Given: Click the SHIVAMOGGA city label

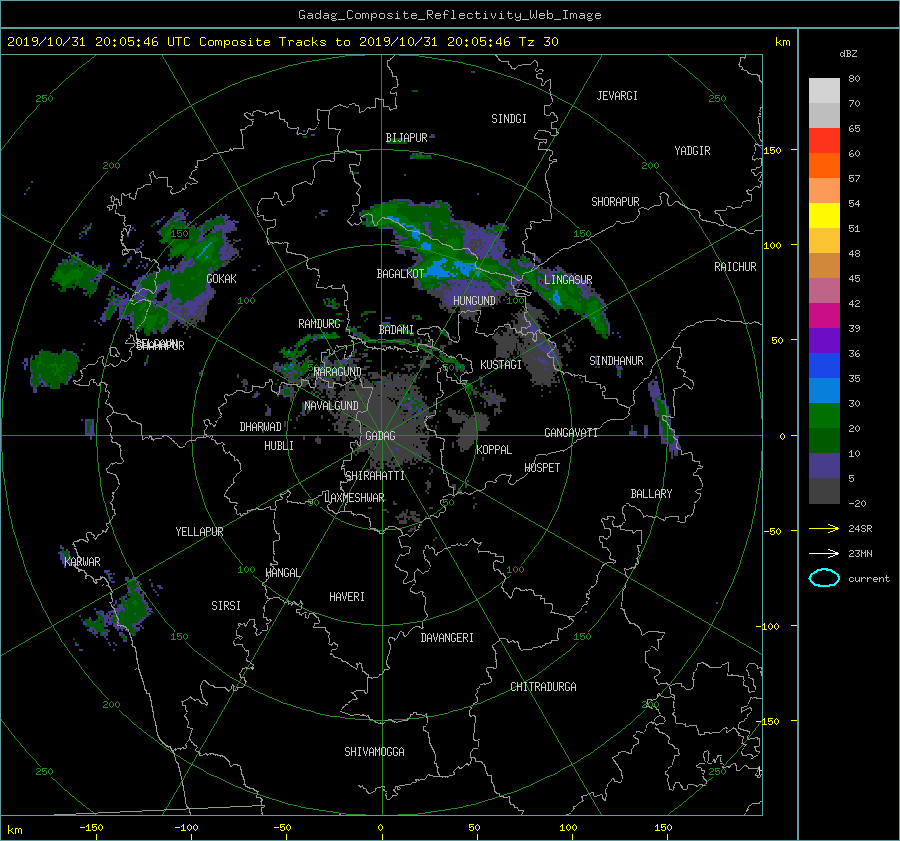Looking at the screenshot, I should click(x=374, y=752).
